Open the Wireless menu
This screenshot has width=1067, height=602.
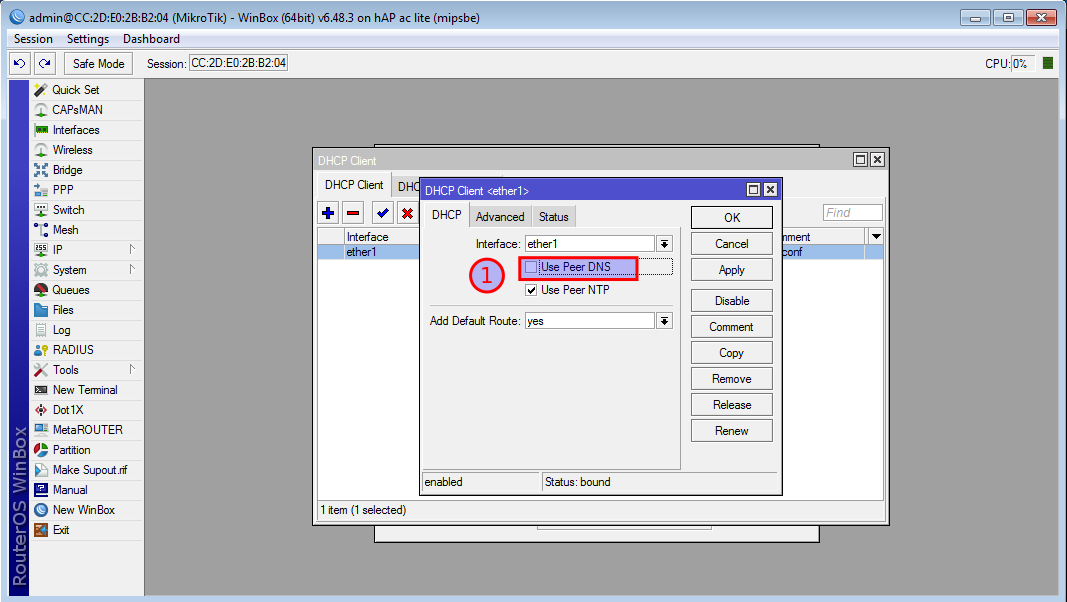point(72,150)
